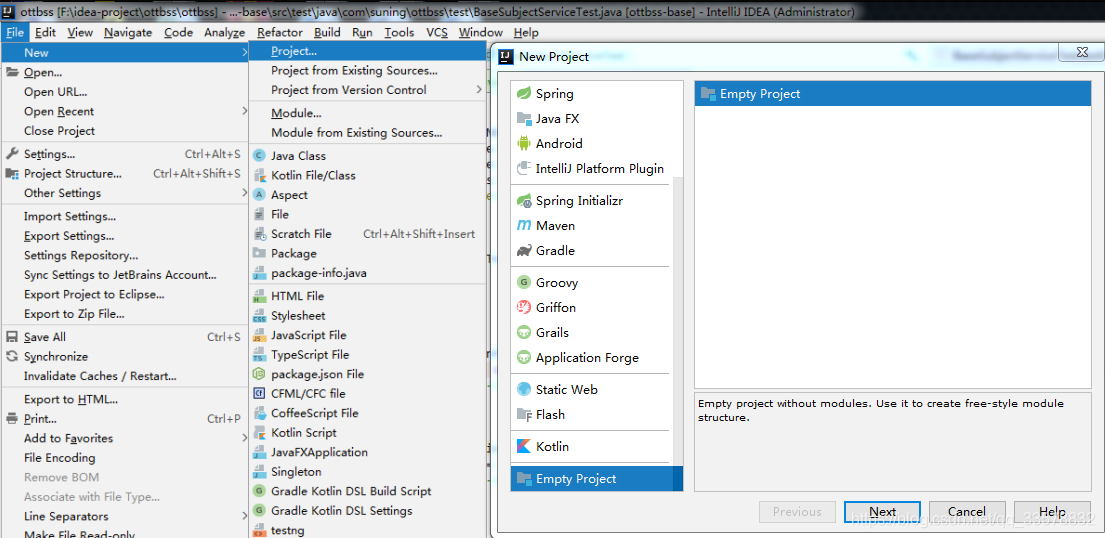
Task: Click the Previous button in New Project
Action: [797, 512]
